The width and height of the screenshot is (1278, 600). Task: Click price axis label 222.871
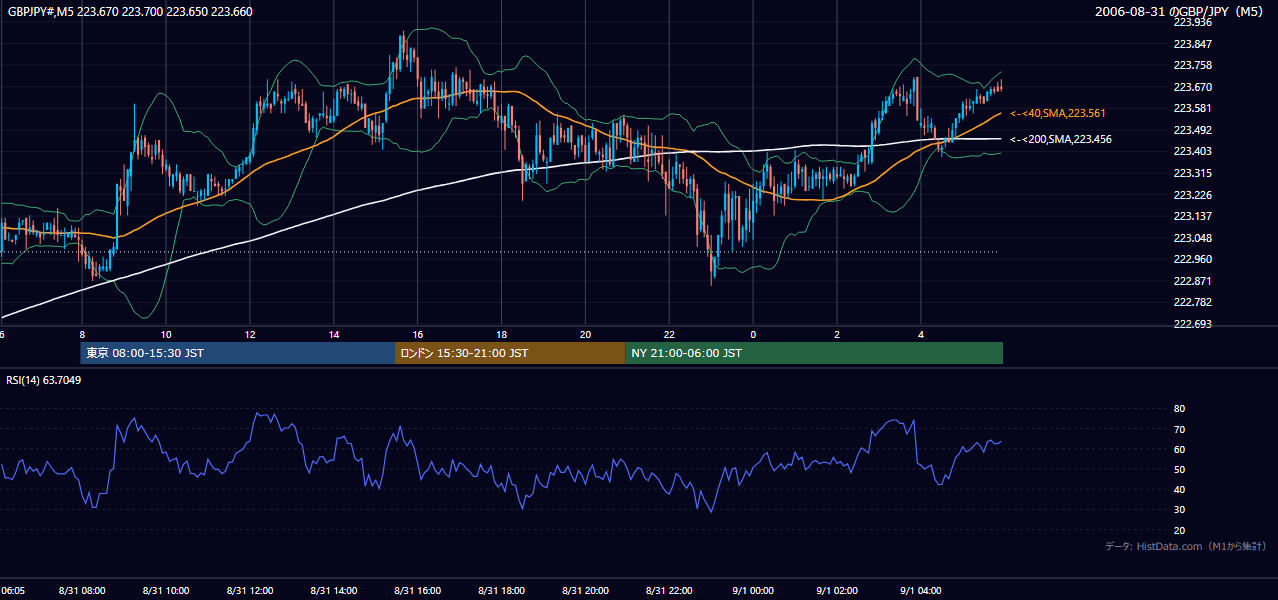pyautogui.click(x=1192, y=281)
